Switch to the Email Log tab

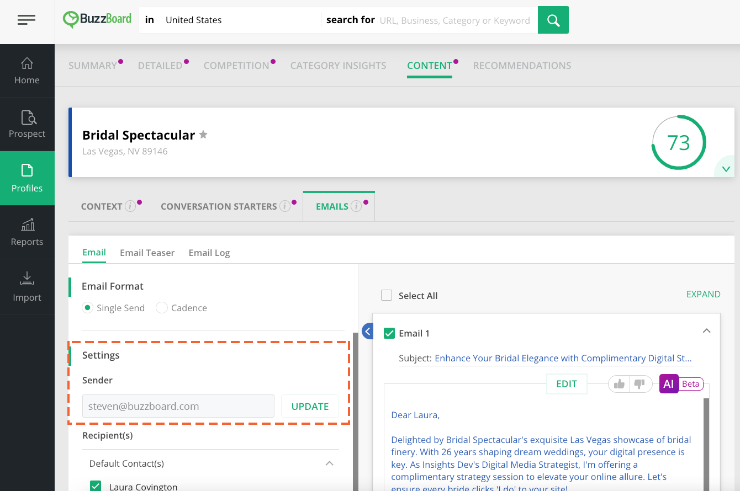[209, 253]
